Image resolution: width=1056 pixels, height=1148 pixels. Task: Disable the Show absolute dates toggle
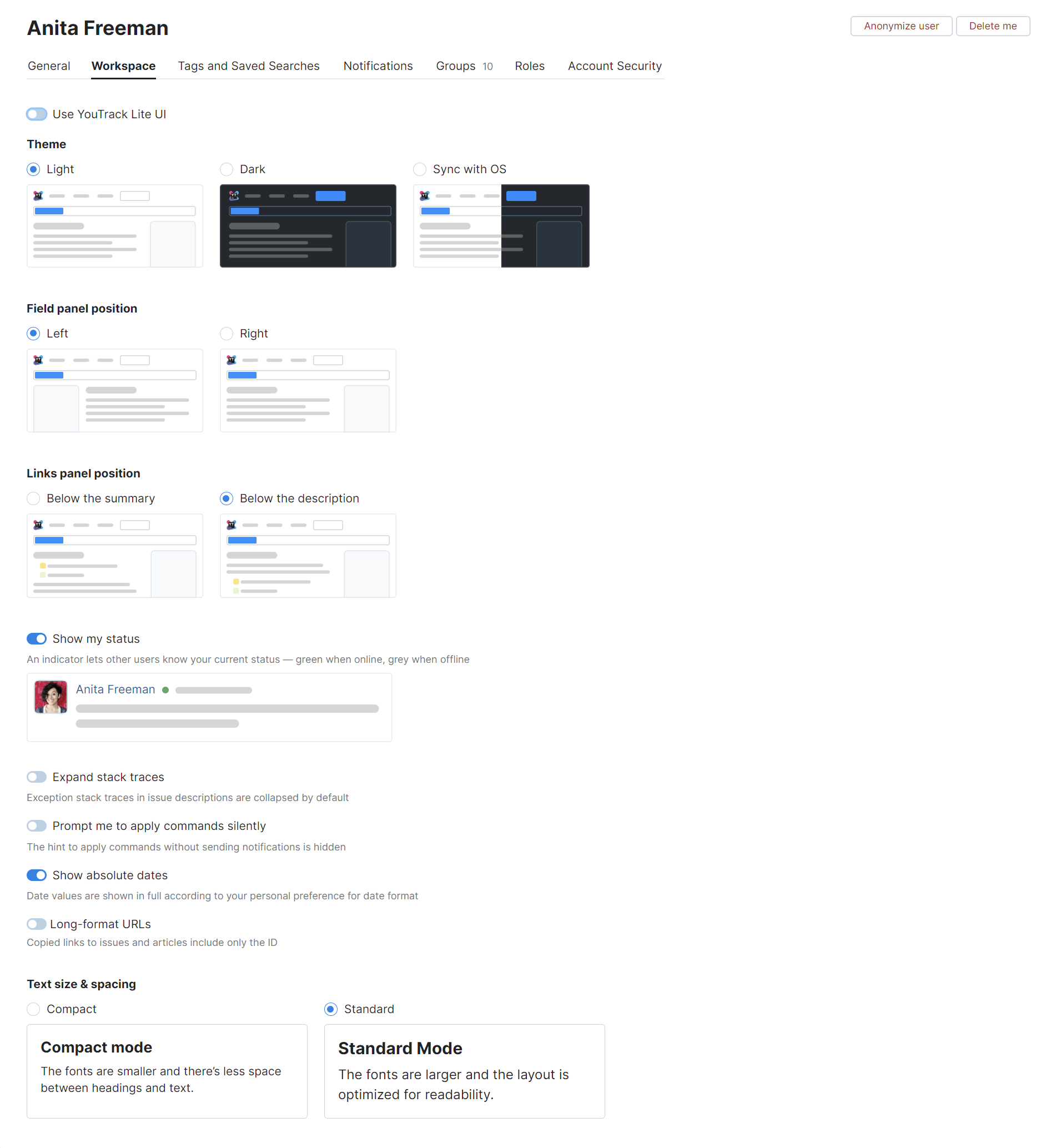click(37, 875)
